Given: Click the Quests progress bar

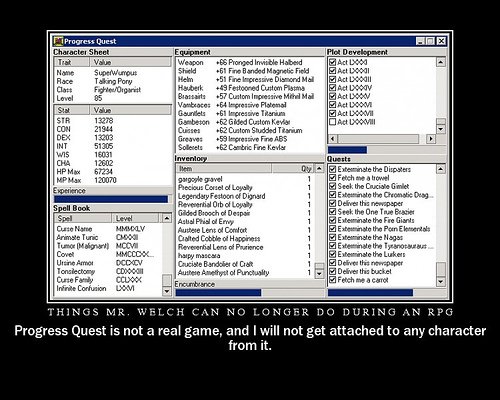Looking at the screenshot, I should coord(387,293).
